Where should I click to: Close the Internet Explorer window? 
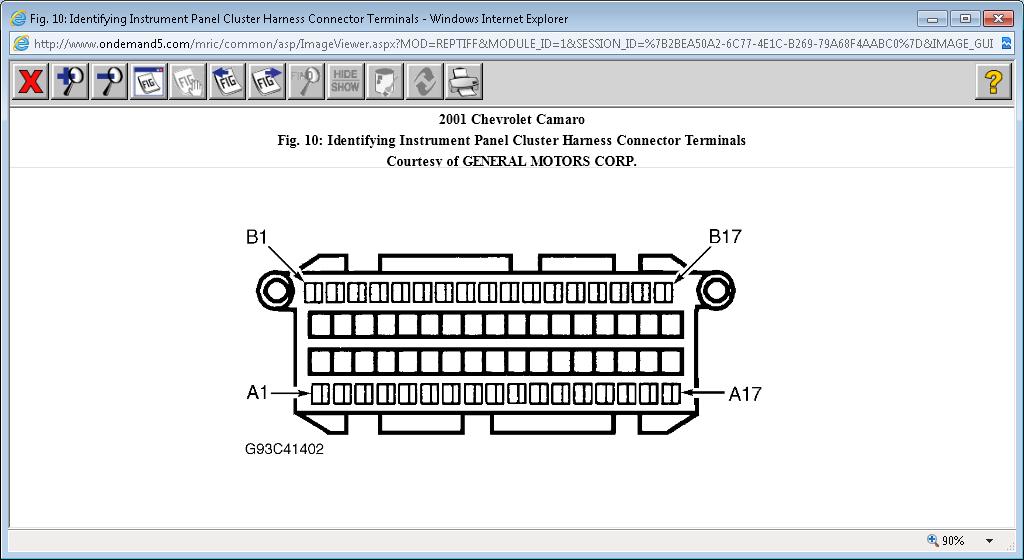tap(998, 18)
